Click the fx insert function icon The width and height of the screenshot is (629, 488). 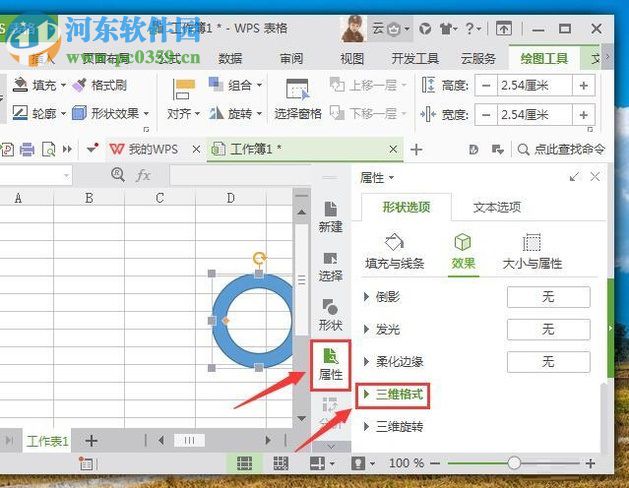point(143,175)
